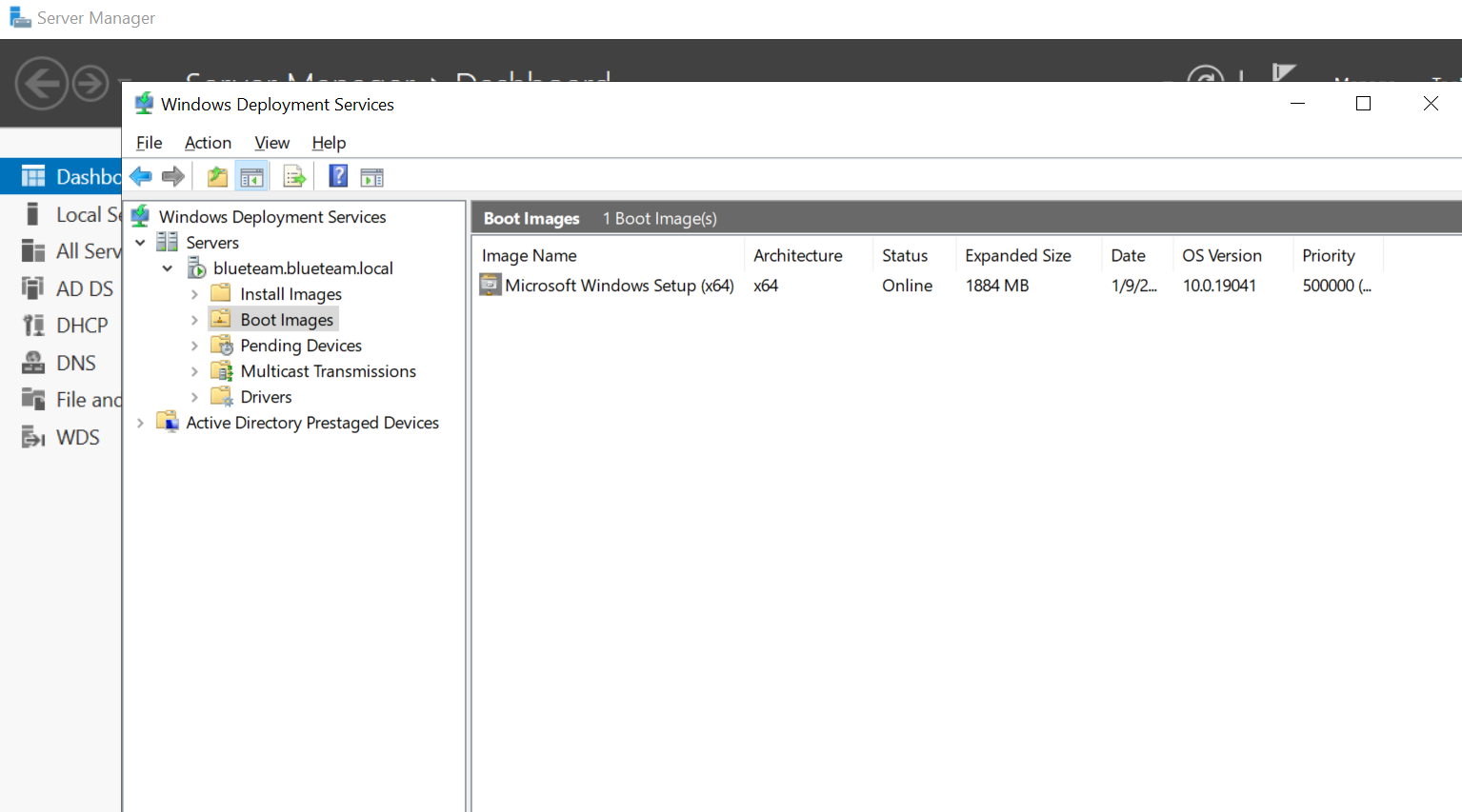Expand Active Directory Prestaged Devices node

click(x=141, y=423)
